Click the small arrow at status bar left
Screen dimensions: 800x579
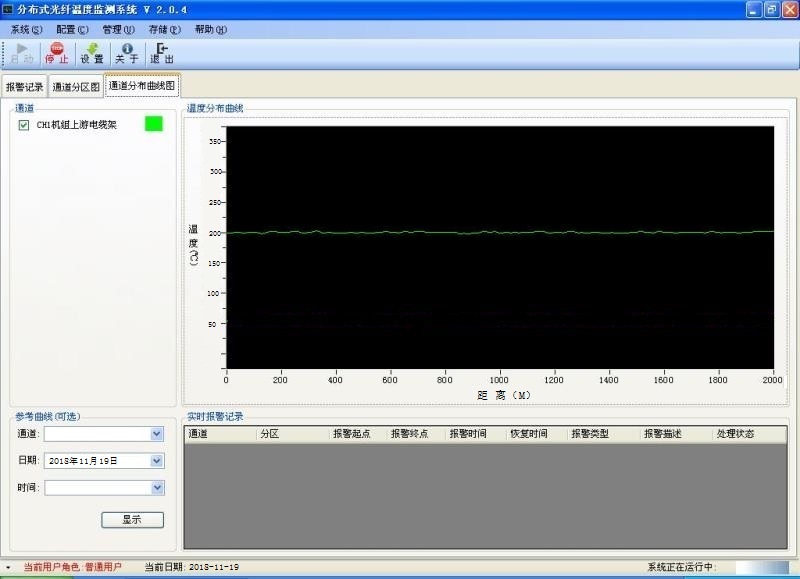pos(8,568)
